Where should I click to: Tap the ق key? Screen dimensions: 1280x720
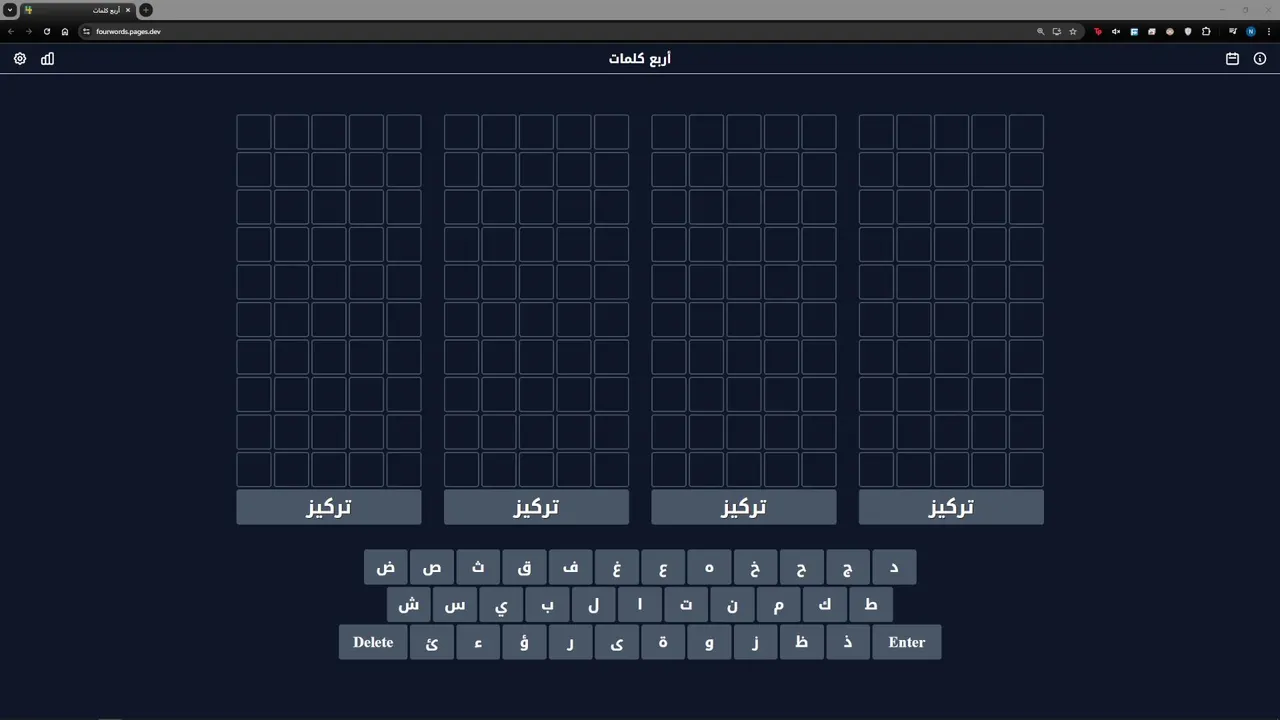click(x=524, y=567)
